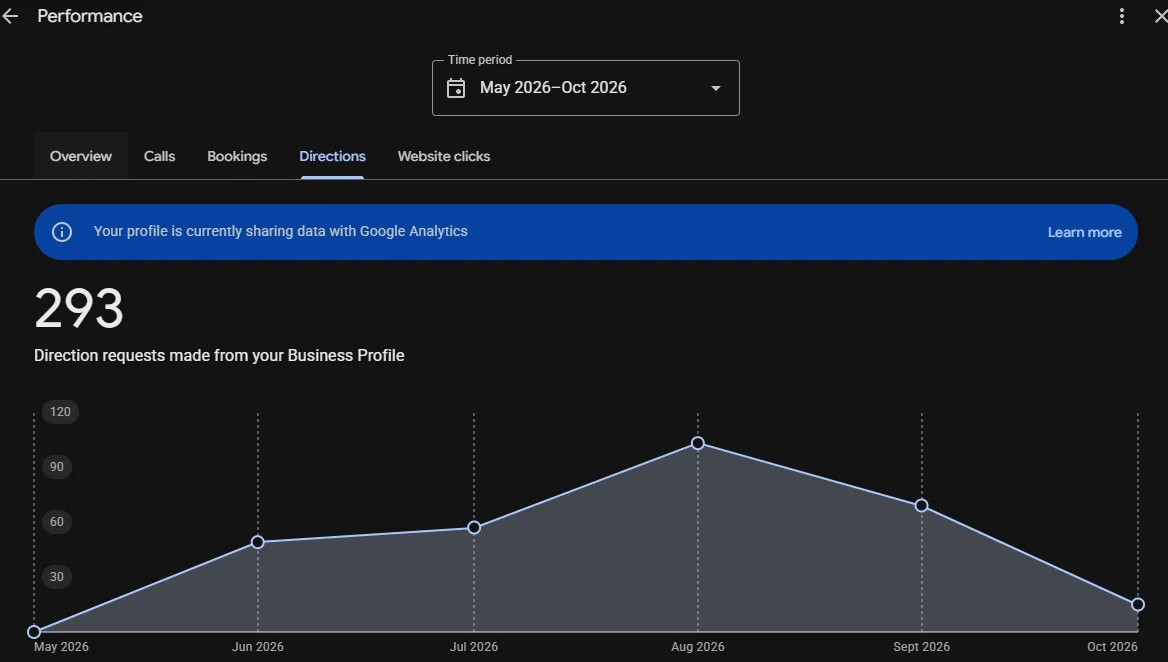Click the info icon in Analytics banner

[62, 232]
